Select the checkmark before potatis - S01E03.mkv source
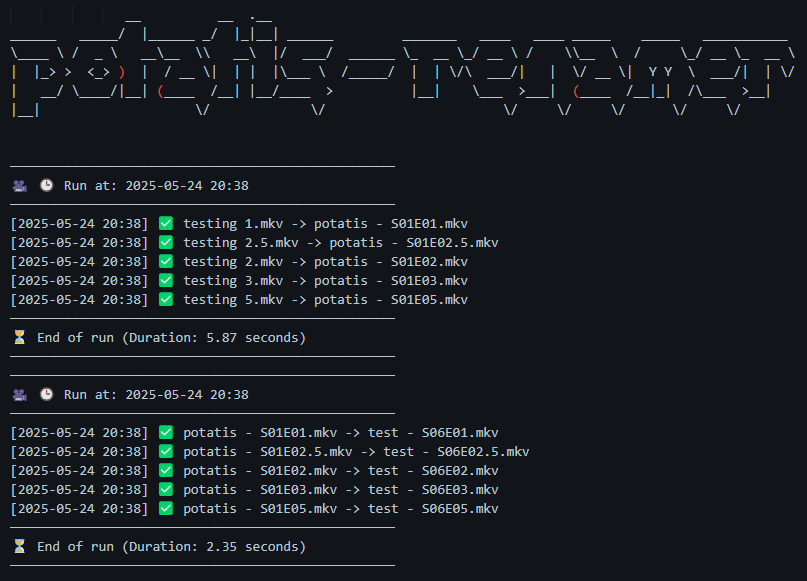This screenshot has height=581, width=807. (166, 489)
